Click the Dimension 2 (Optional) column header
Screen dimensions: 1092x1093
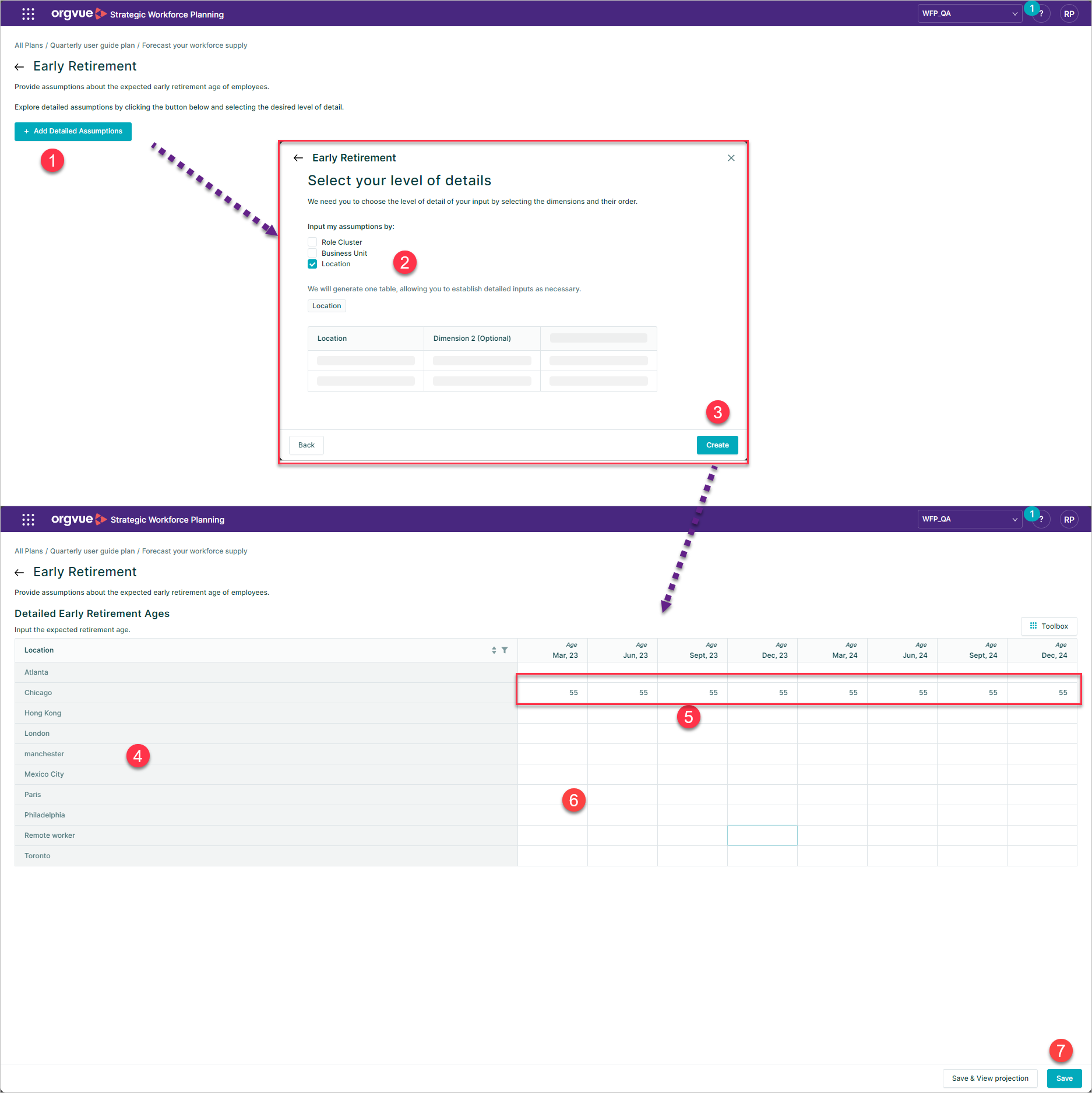tap(482, 339)
